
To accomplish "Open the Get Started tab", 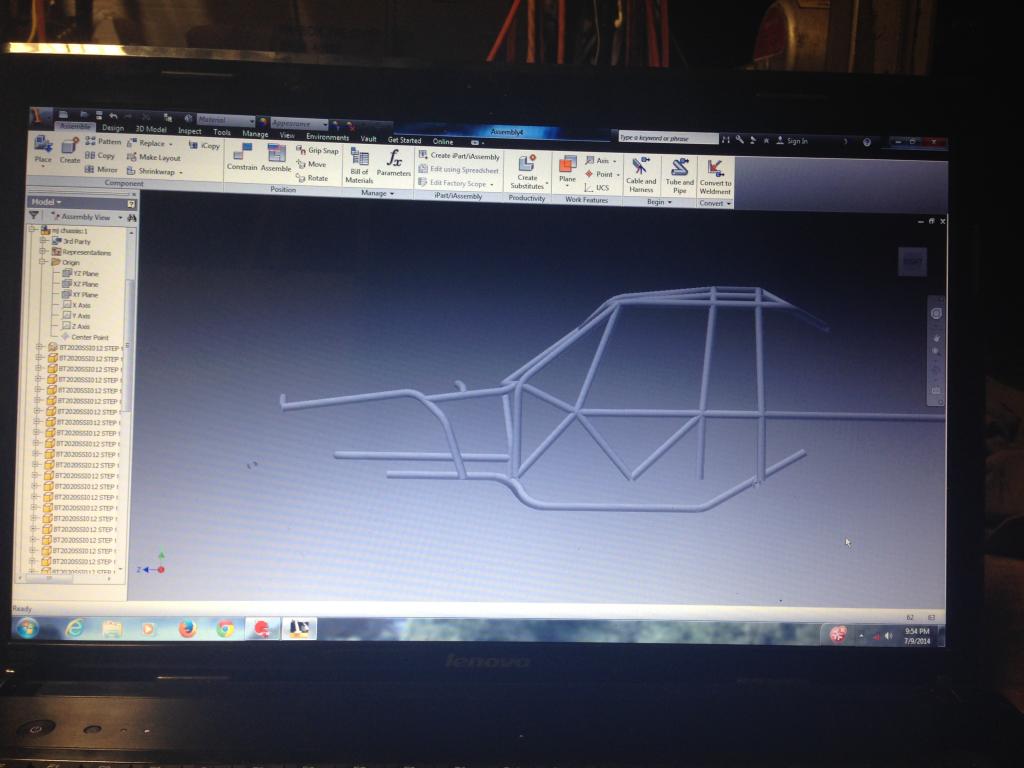I will [x=404, y=140].
